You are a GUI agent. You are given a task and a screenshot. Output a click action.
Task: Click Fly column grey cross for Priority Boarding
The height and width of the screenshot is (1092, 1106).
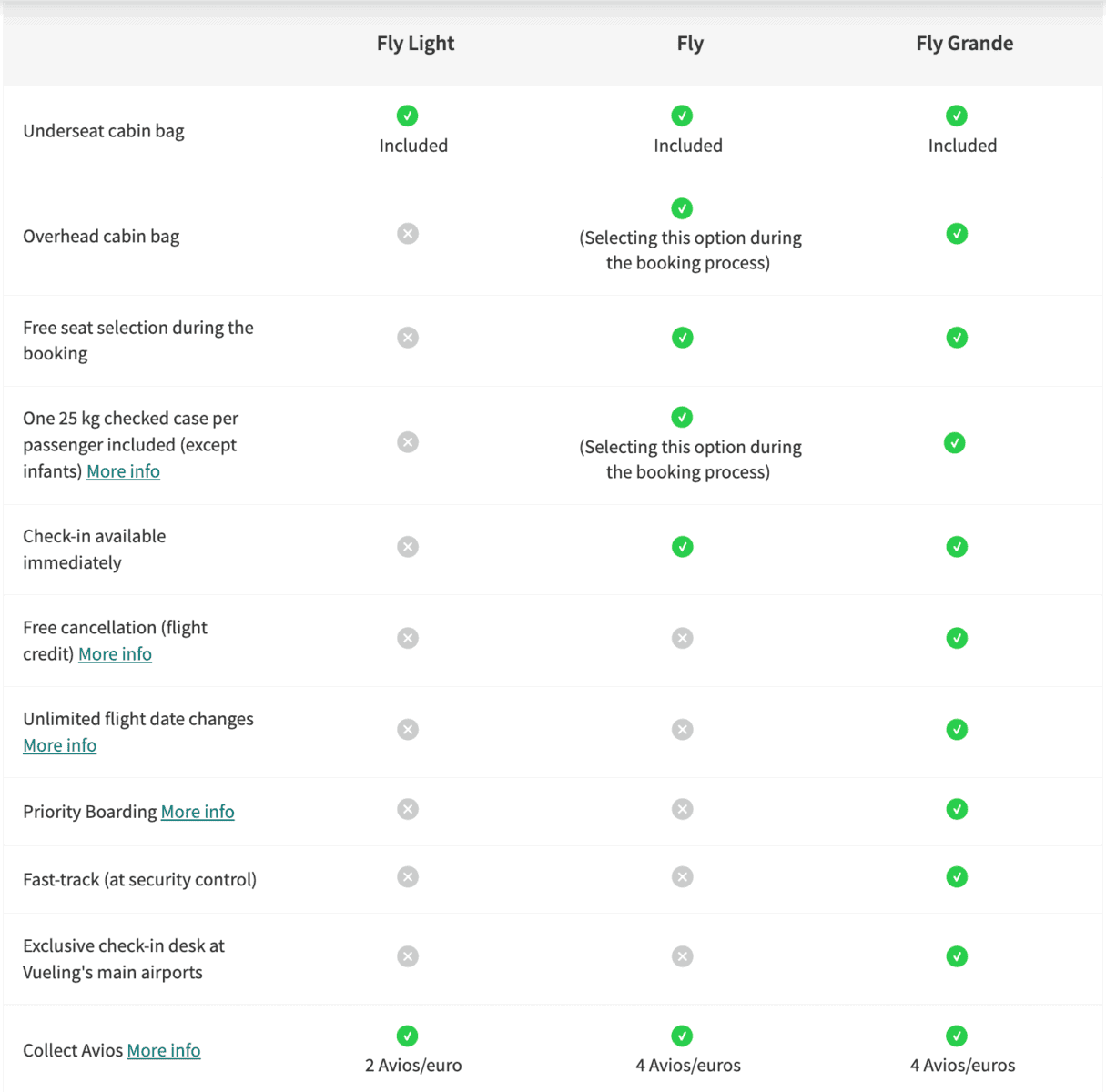tap(682, 809)
